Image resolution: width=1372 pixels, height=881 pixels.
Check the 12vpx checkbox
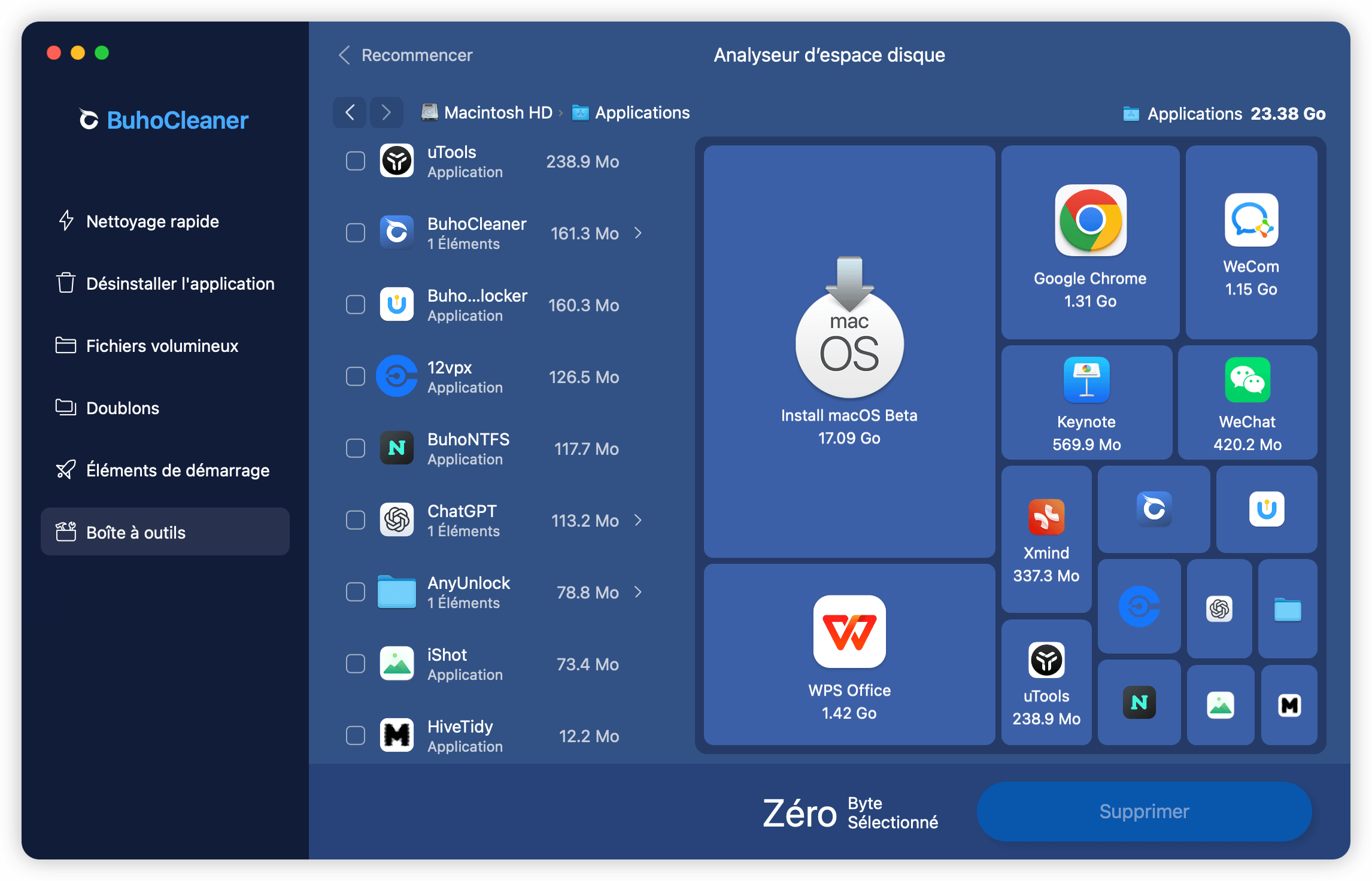coord(356,376)
